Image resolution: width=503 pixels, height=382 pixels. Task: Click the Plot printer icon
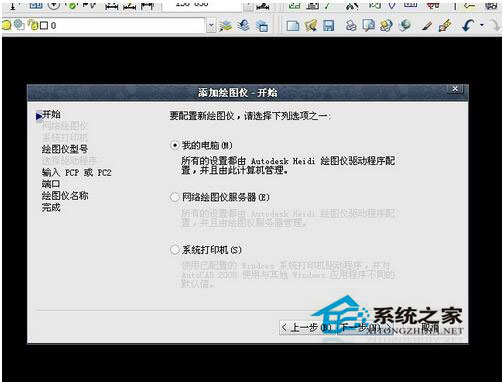click(x=351, y=26)
